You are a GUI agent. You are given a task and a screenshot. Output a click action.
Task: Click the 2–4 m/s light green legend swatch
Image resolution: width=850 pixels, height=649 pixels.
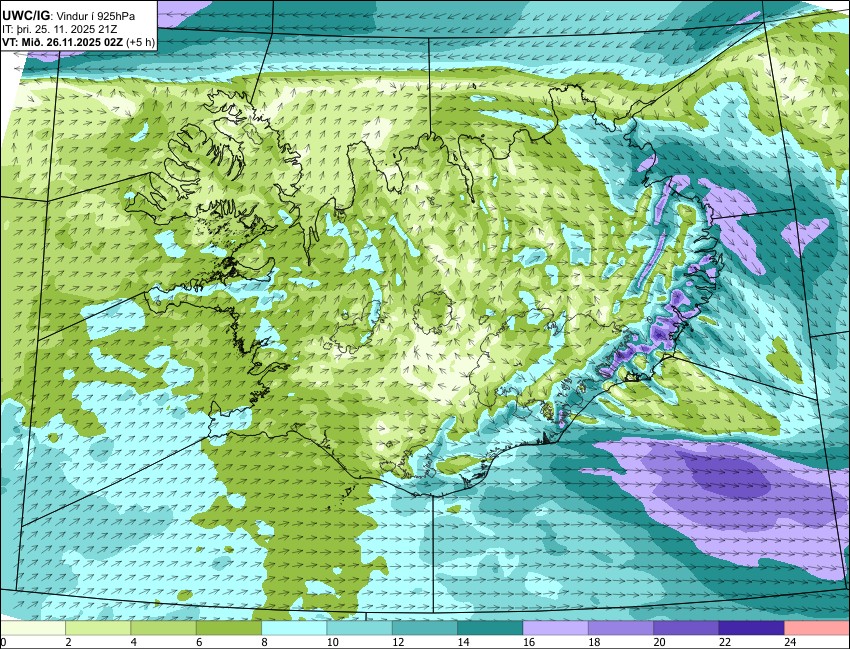pyautogui.click(x=98, y=628)
